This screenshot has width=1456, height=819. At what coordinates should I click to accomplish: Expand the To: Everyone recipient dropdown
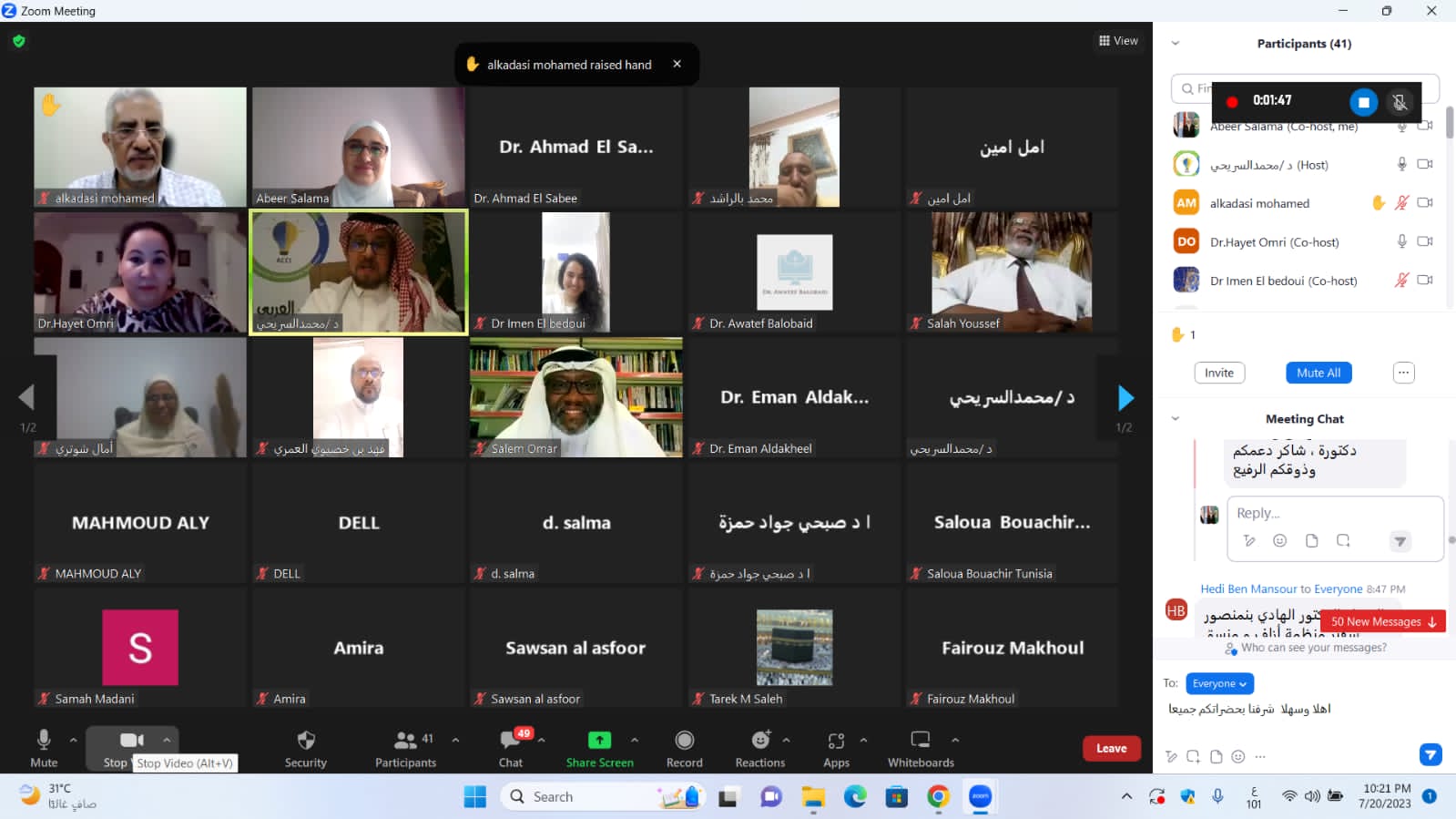pos(1219,683)
